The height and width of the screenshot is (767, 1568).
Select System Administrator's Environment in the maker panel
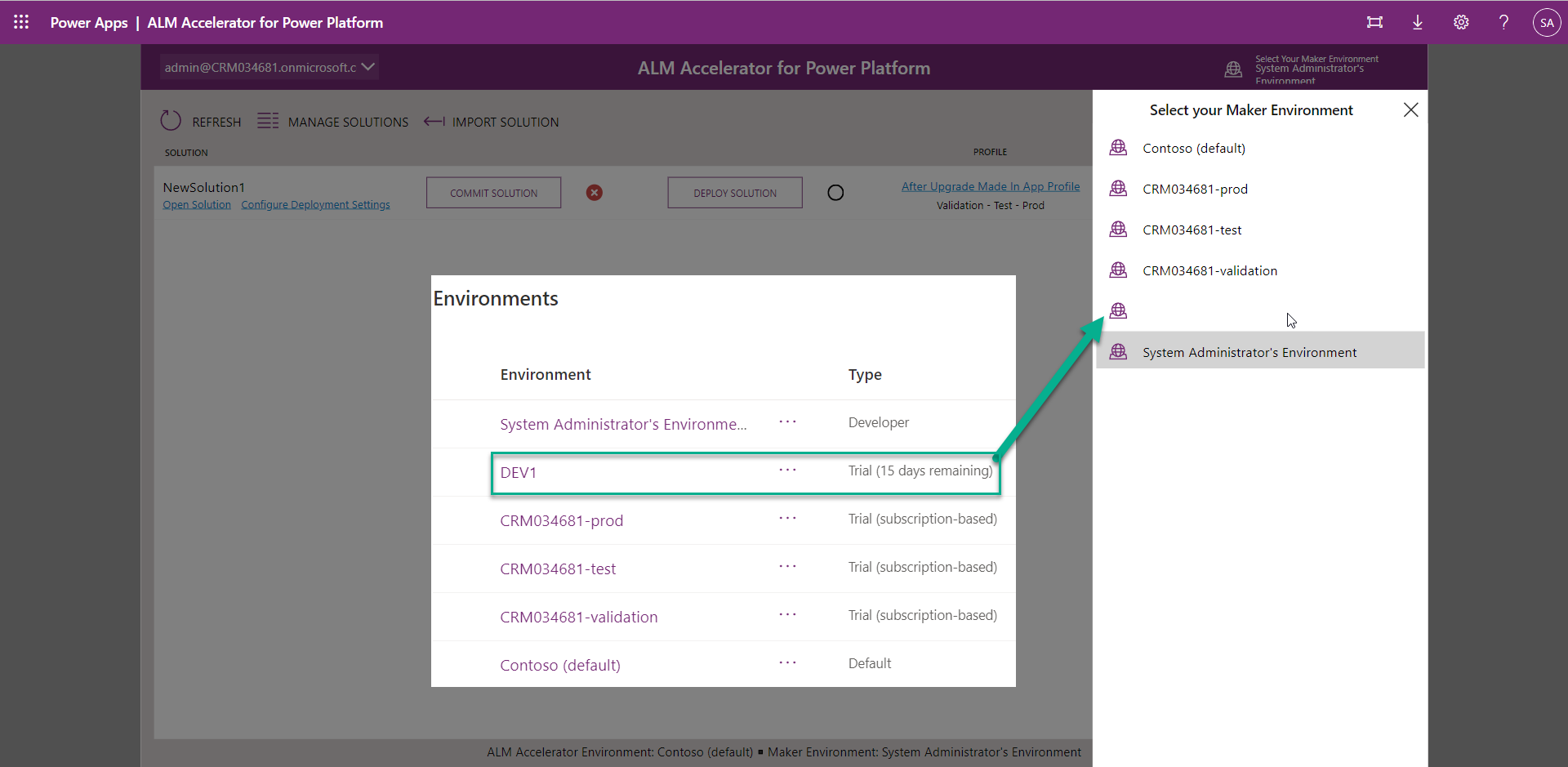(1249, 351)
